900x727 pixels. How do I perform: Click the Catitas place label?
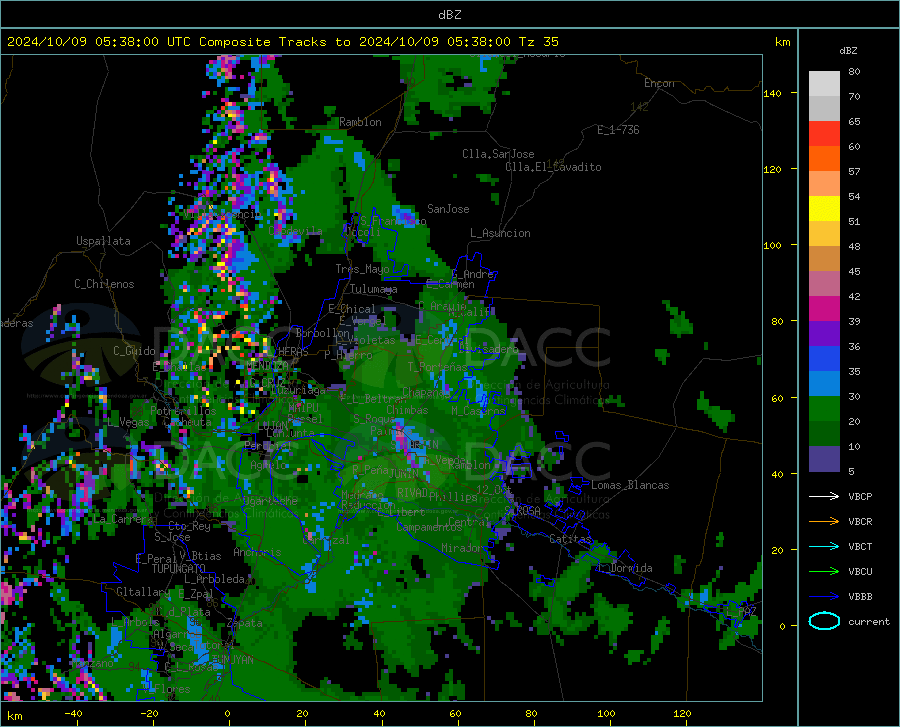pyautogui.click(x=571, y=539)
